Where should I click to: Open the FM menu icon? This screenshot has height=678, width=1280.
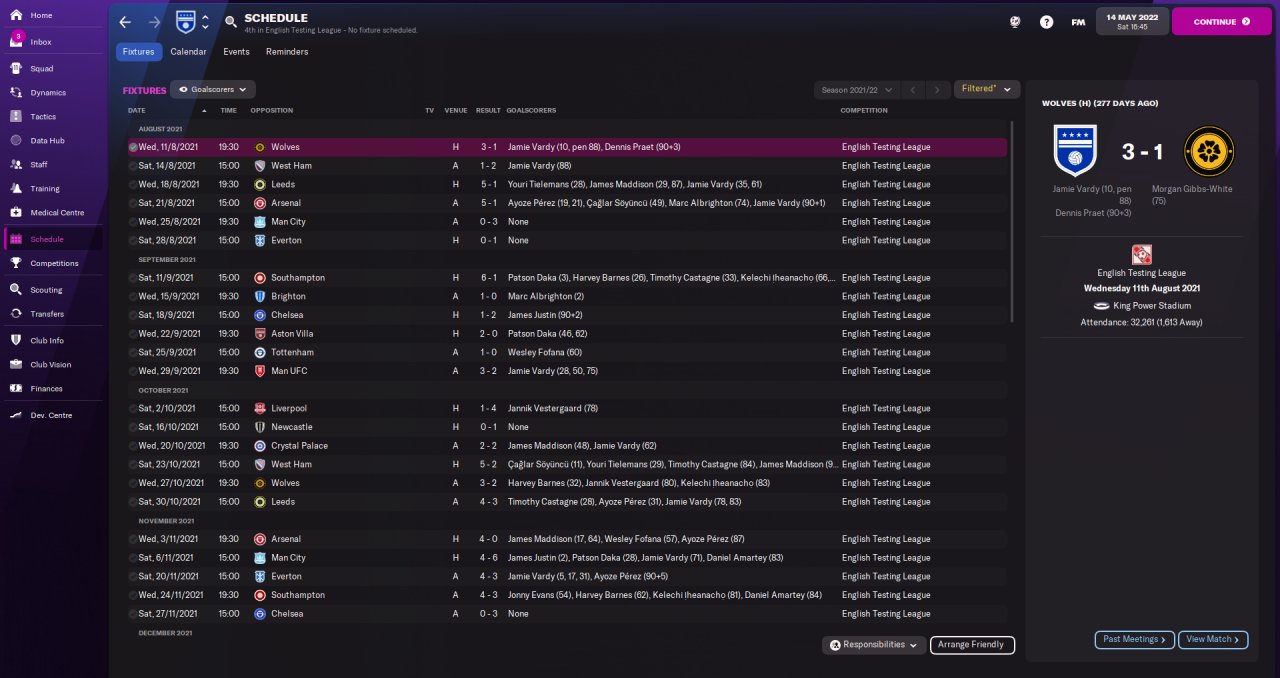click(x=1078, y=22)
